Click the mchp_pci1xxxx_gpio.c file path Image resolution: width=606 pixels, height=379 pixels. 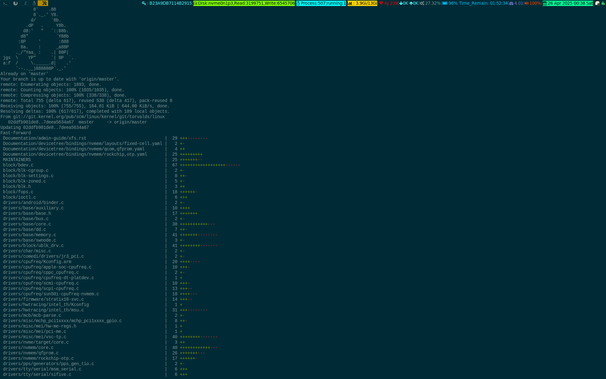(62, 321)
